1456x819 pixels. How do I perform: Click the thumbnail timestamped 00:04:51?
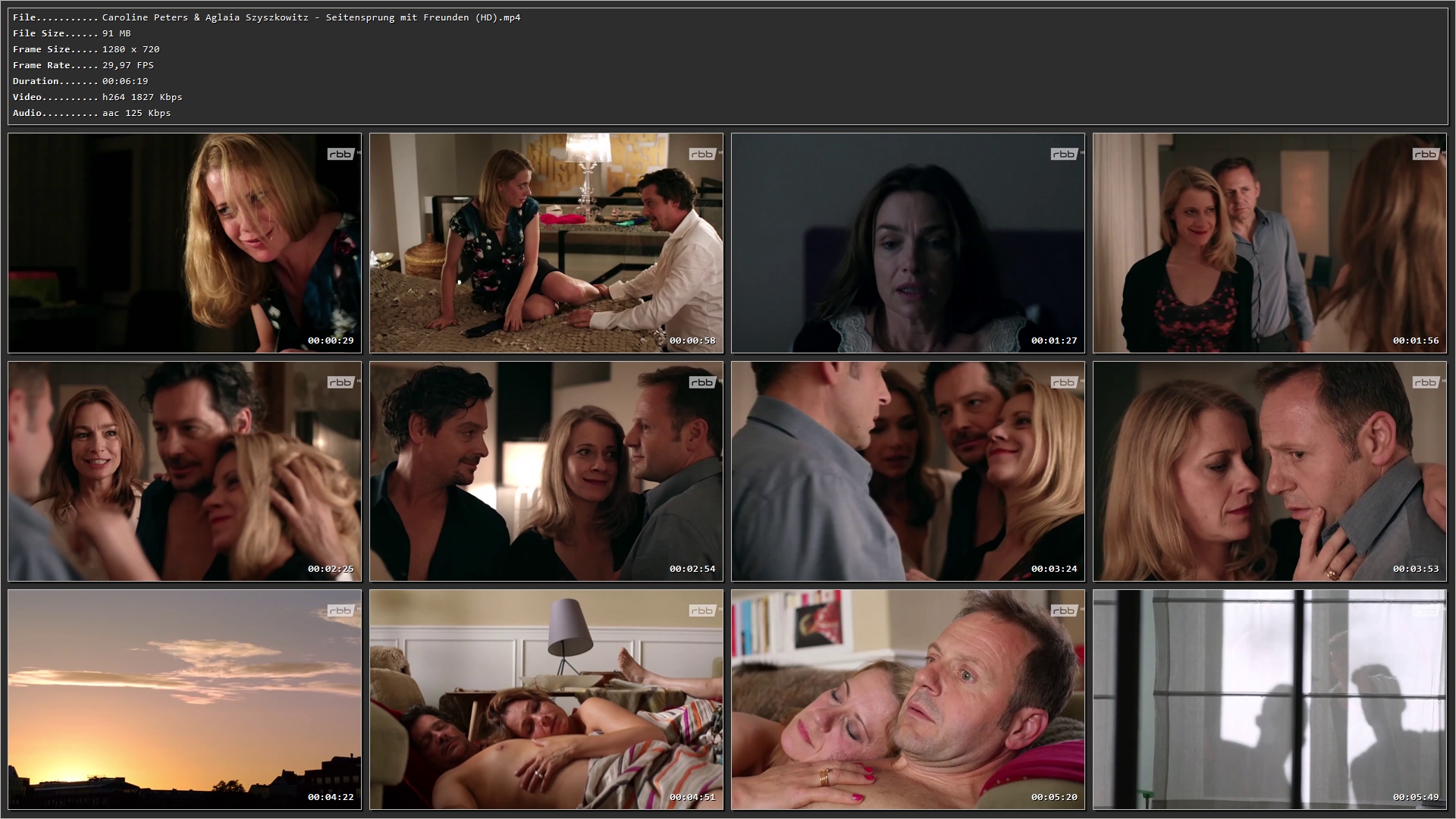click(546, 699)
